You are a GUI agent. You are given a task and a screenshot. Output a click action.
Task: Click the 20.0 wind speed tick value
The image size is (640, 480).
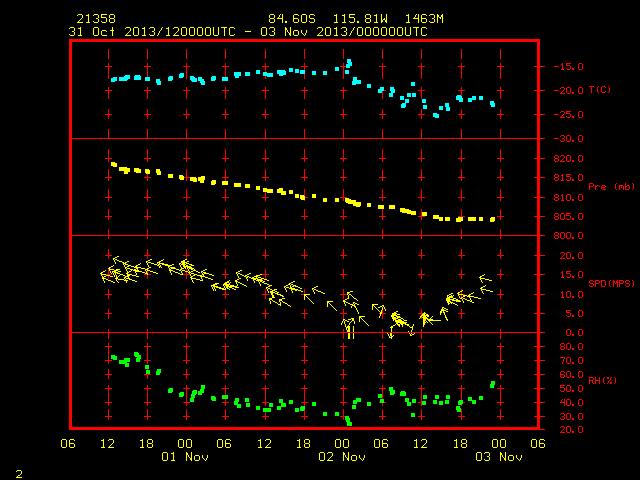click(571, 256)
